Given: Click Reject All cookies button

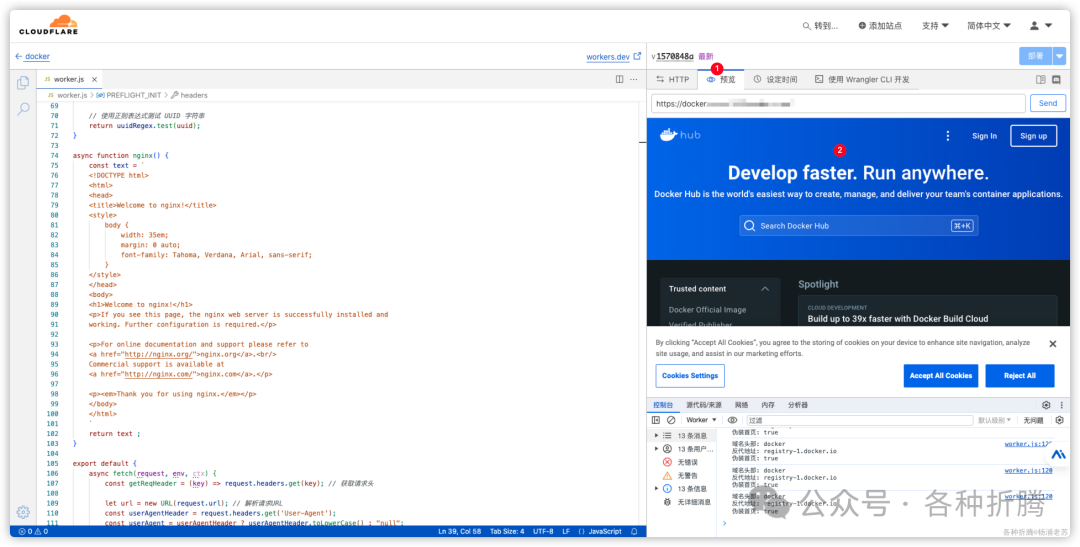Looking at the screenshot, I should 1019,375.
